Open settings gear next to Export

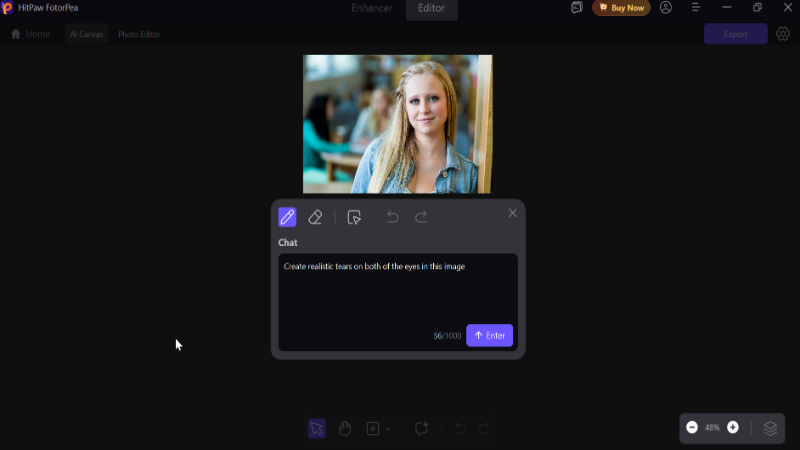coord(783,34)
